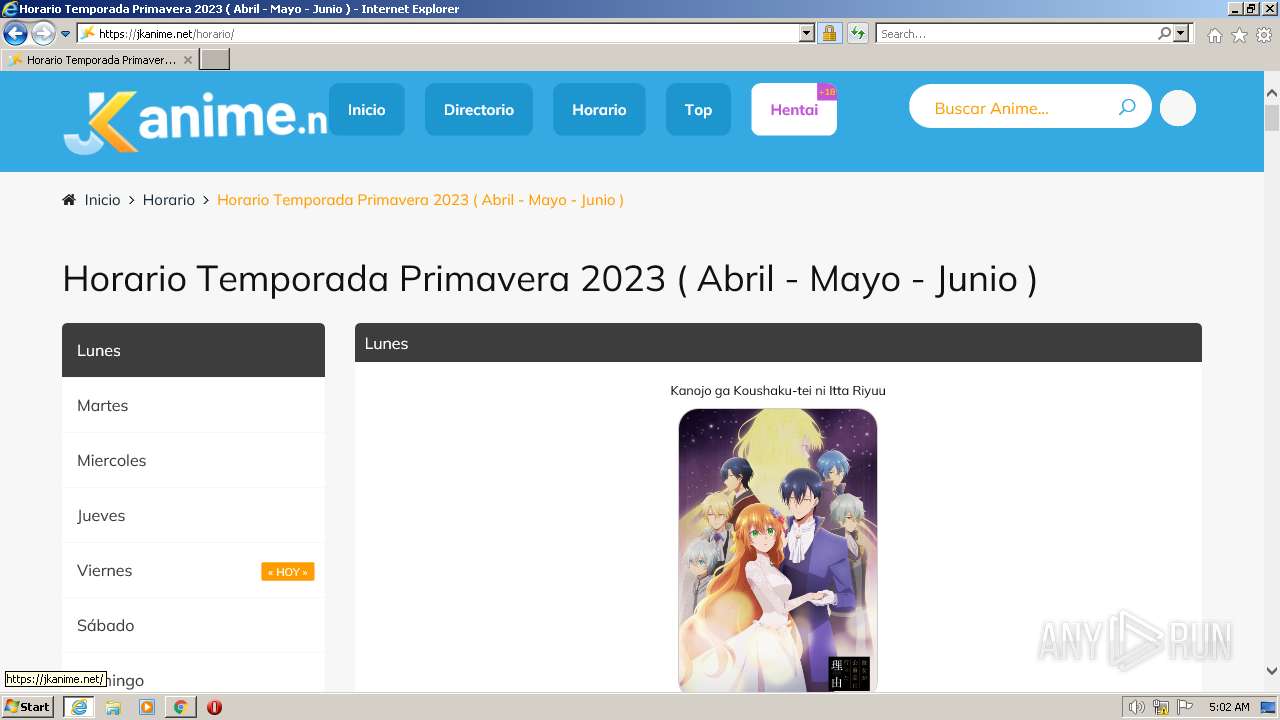Image resolution: width=1280 pixels, height=720 pixels.
Task: Open Kanojo ga Koushaku-tei ni Itta Riyuu title
Action: pyautogui.click(x=778, y=391)
